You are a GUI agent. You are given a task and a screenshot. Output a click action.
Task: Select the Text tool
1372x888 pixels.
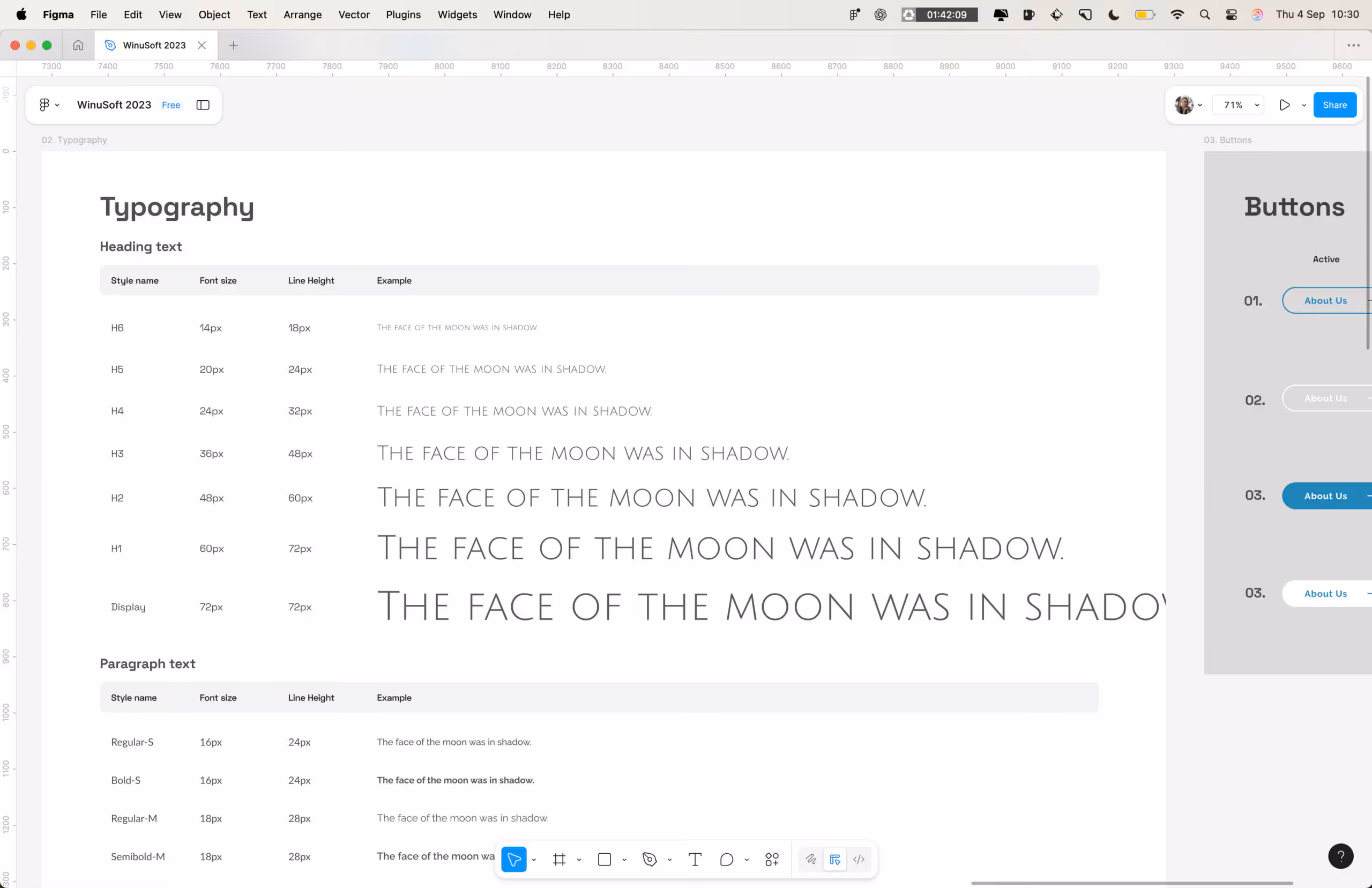[x=695, y=859]
